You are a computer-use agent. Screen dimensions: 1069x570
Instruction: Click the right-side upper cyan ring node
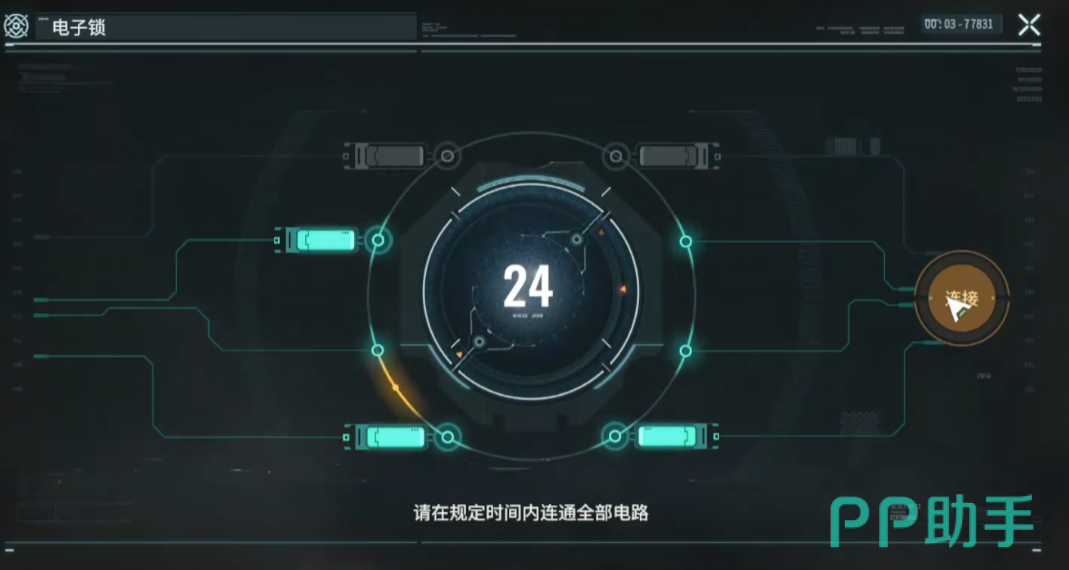(686, 241)
